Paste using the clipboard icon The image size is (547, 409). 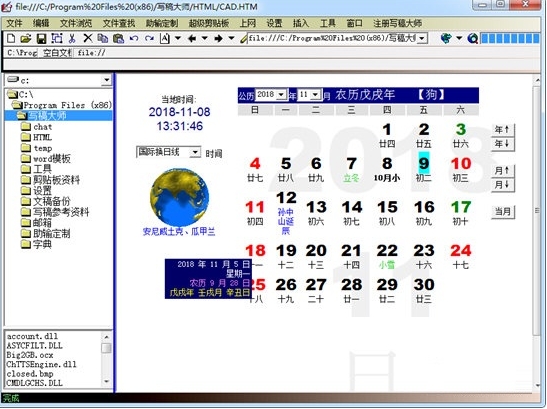tap(119, 38)
